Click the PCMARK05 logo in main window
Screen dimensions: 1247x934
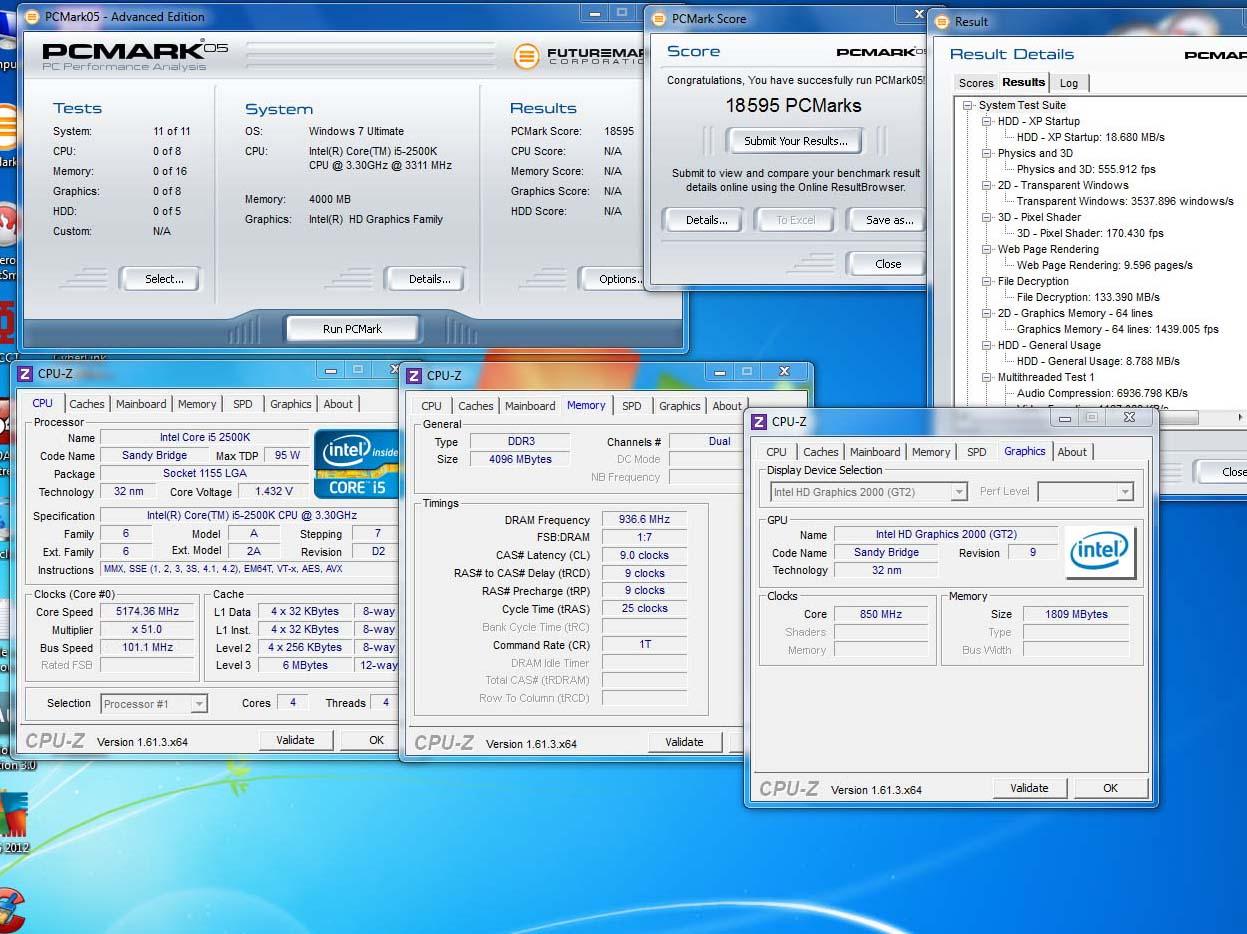pos(134,55)
